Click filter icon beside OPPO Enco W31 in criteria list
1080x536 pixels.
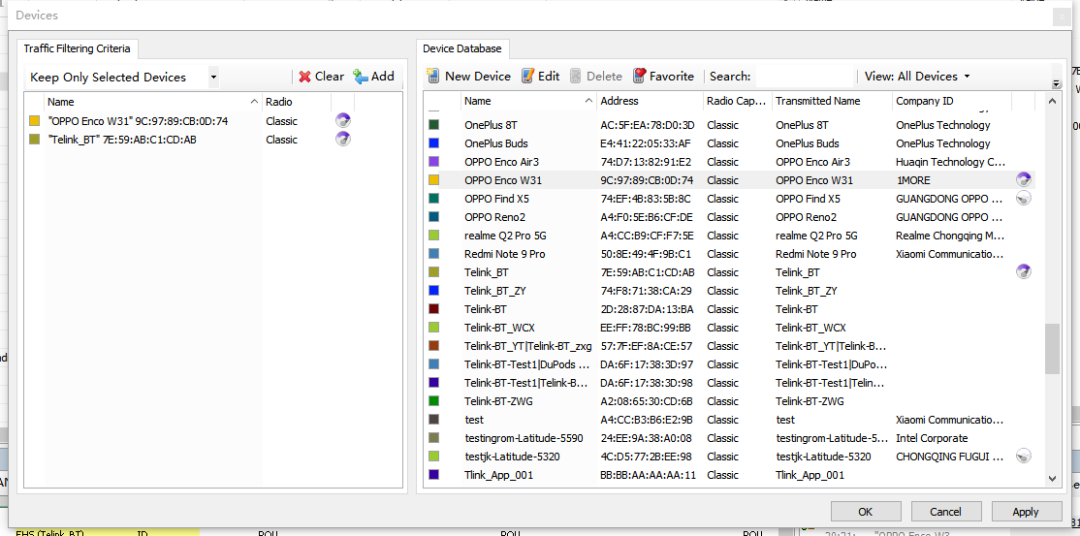click(342, 121)
